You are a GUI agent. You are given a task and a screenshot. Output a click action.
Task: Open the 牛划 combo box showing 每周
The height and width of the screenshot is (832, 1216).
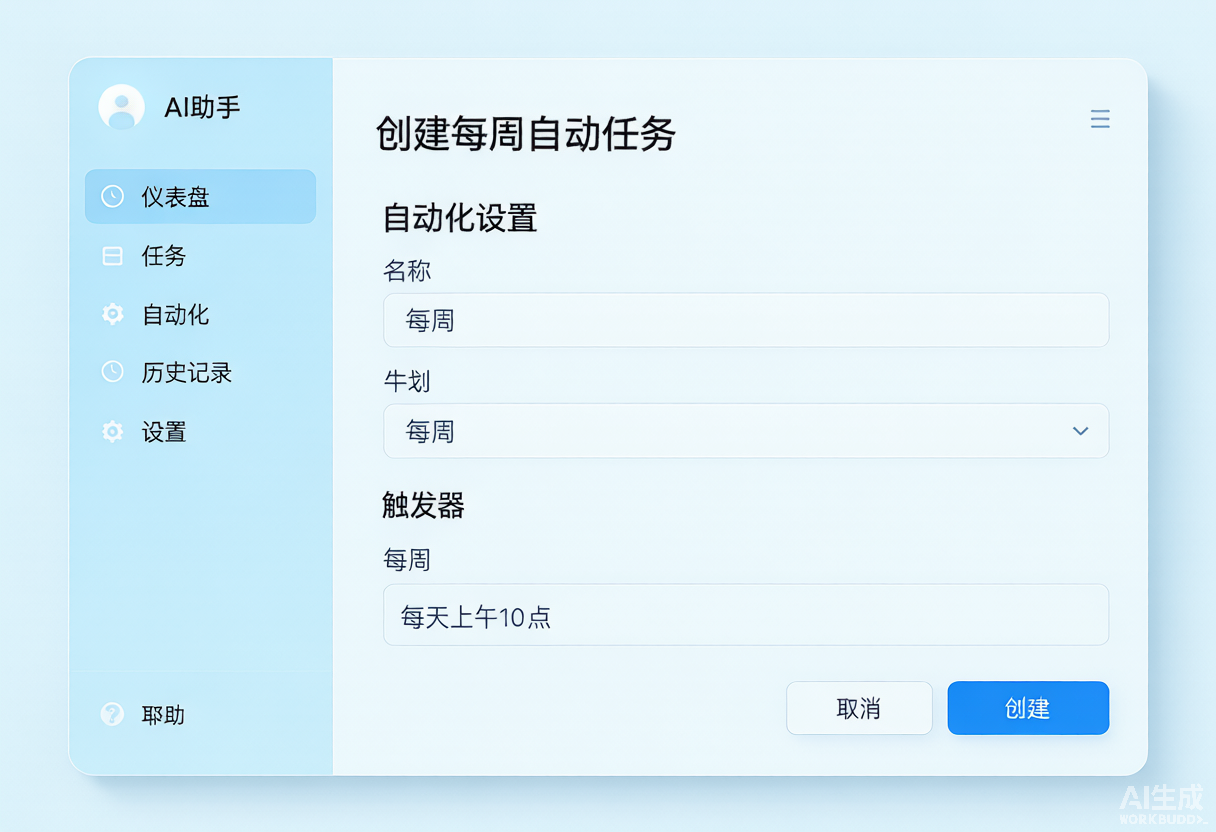pyautogui.click(x=746, y=431)
